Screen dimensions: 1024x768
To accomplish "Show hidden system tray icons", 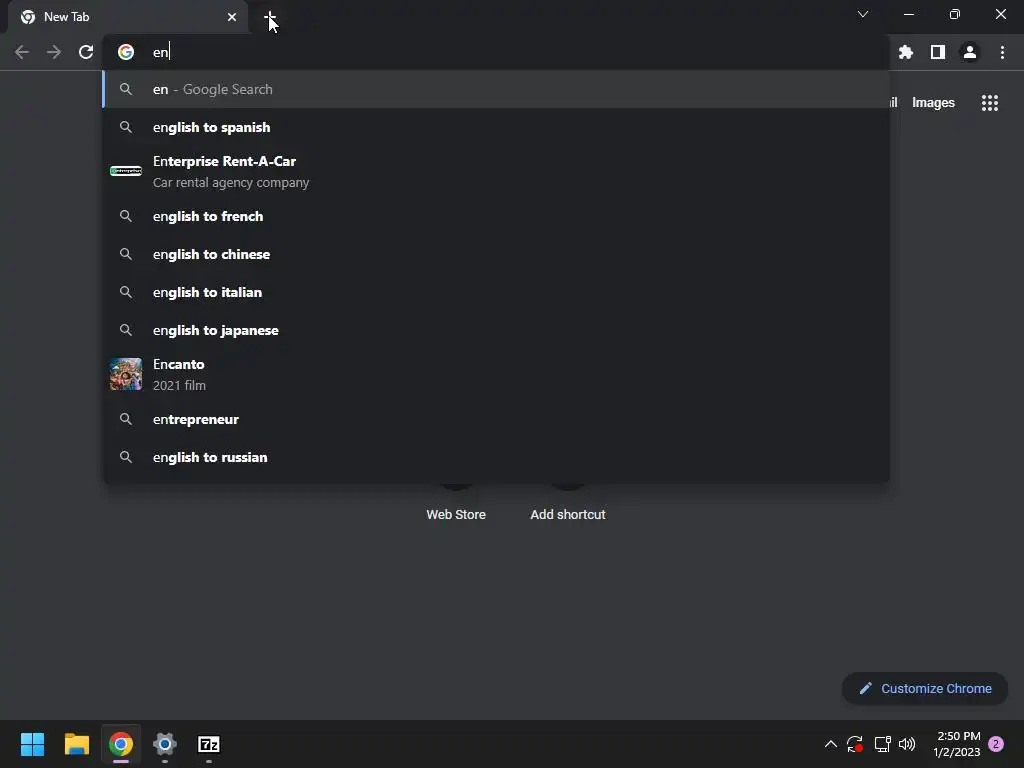I will tap(831, 744).
